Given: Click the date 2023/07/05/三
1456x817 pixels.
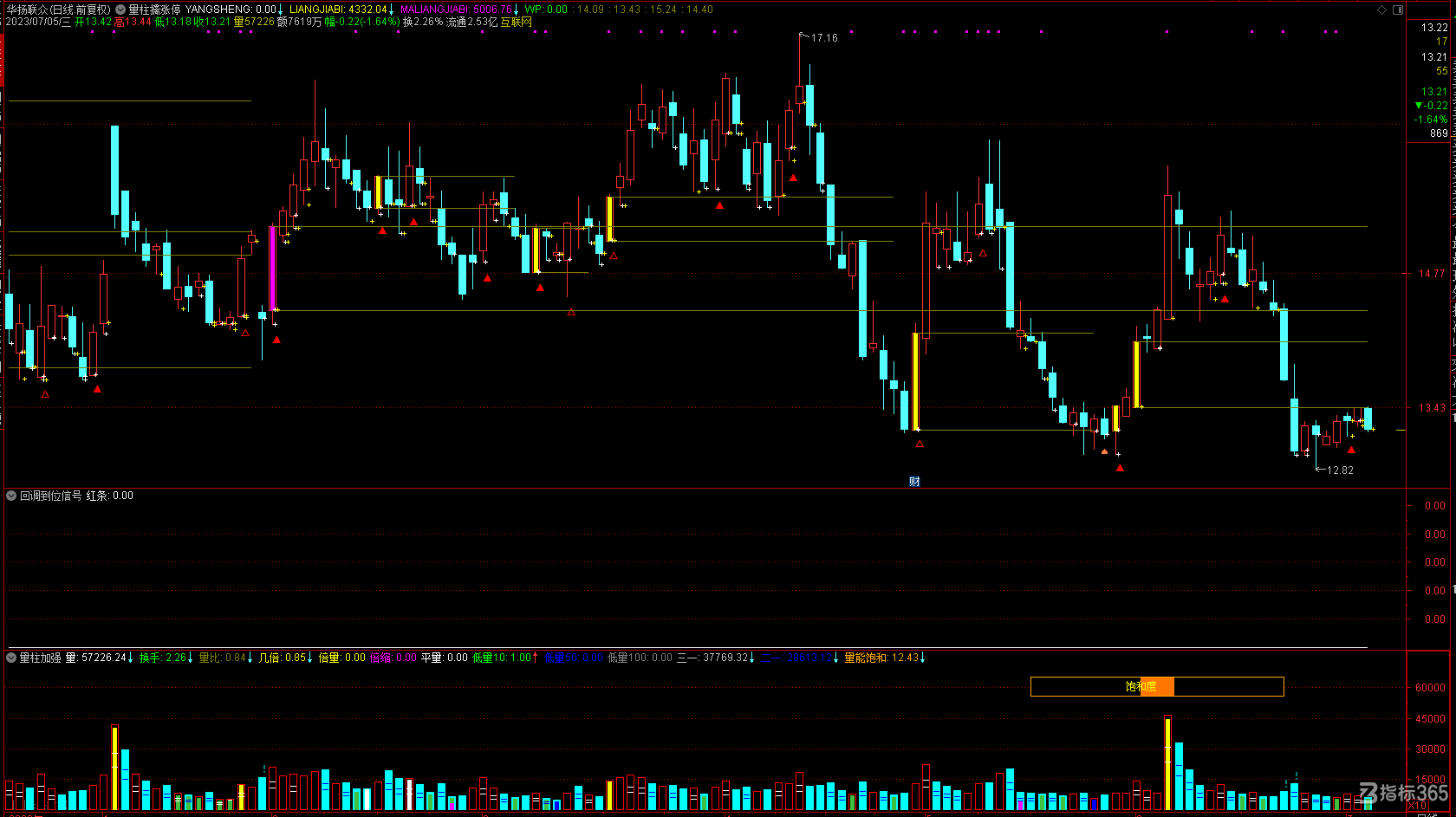Looking at the screenshot, I should point(38,22).
